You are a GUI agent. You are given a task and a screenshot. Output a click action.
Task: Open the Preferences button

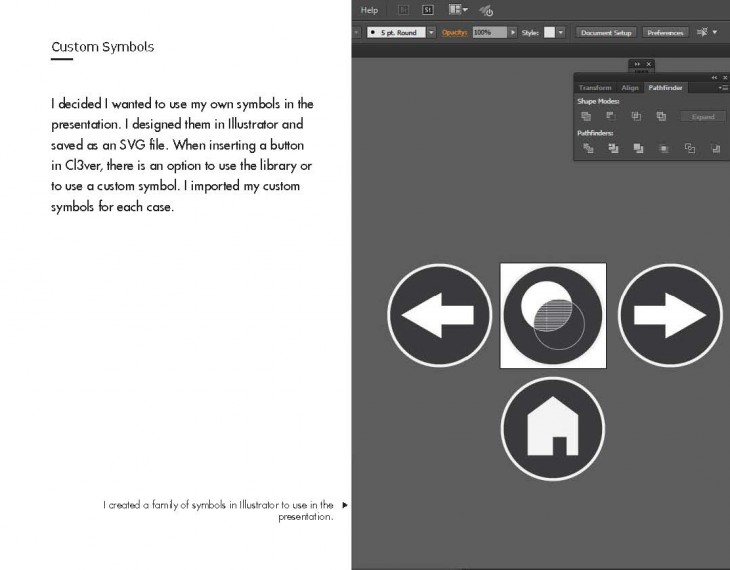pyautogui.click(x=665, y=33)
